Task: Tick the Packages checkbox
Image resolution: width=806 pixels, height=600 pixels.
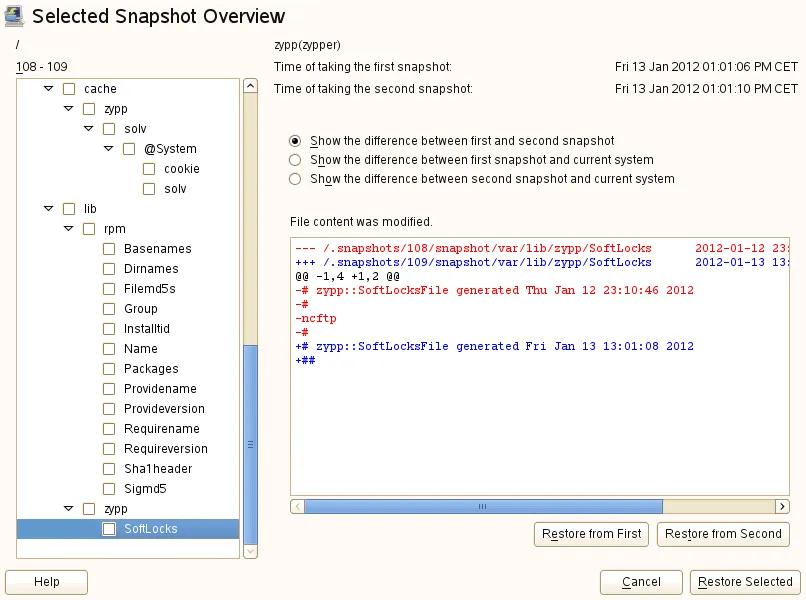Action: [x=108, y=368]
